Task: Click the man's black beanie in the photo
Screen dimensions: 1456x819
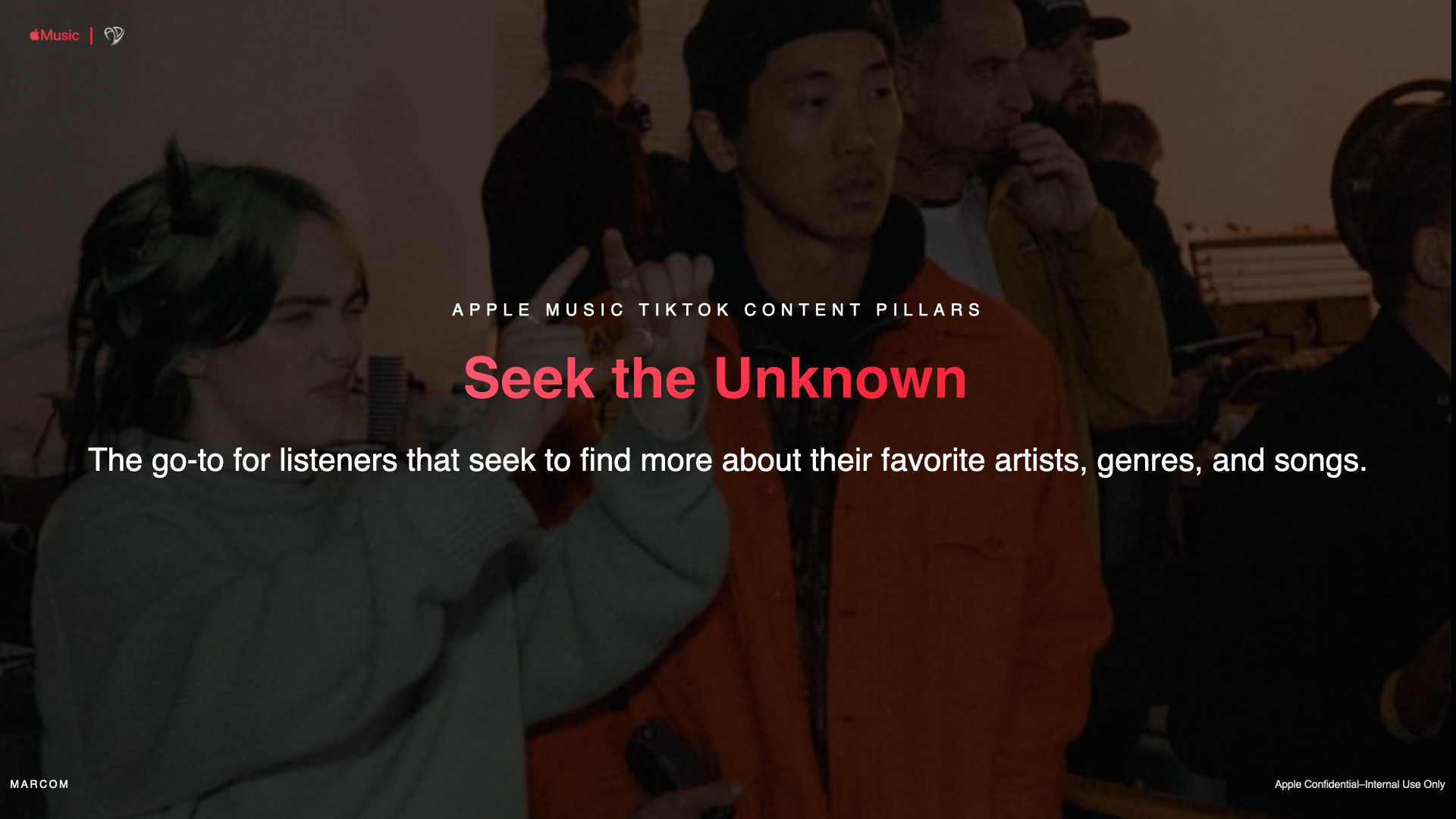Action: tap(789, 53)
